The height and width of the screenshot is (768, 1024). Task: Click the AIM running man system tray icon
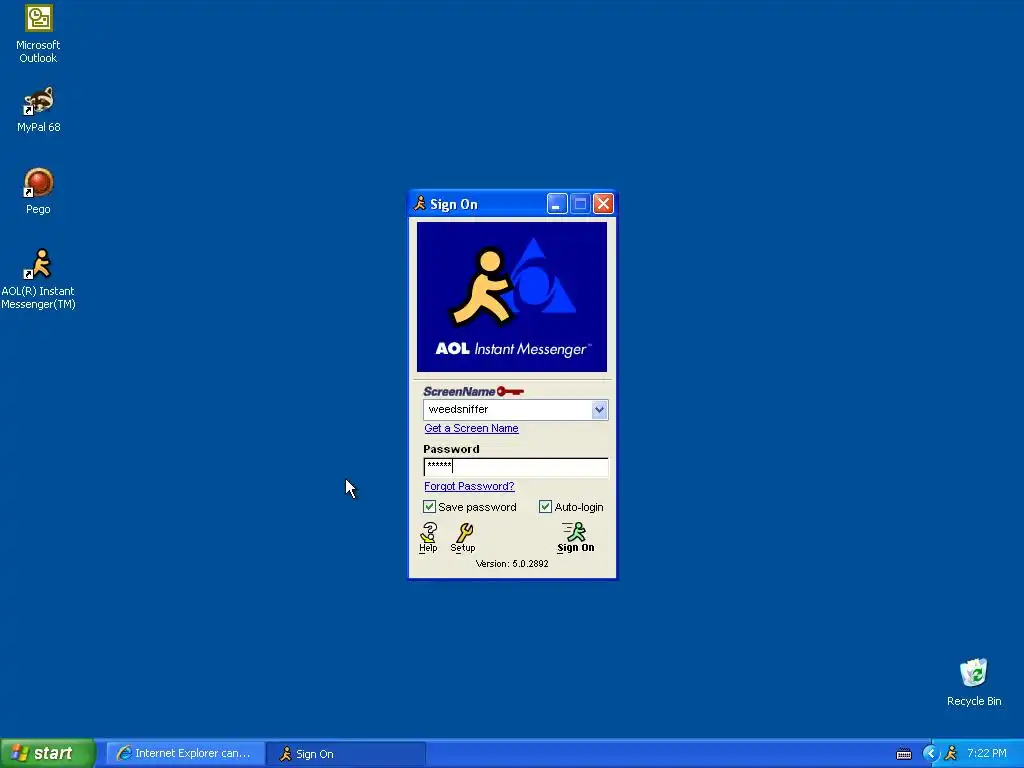tap(951, 753)
